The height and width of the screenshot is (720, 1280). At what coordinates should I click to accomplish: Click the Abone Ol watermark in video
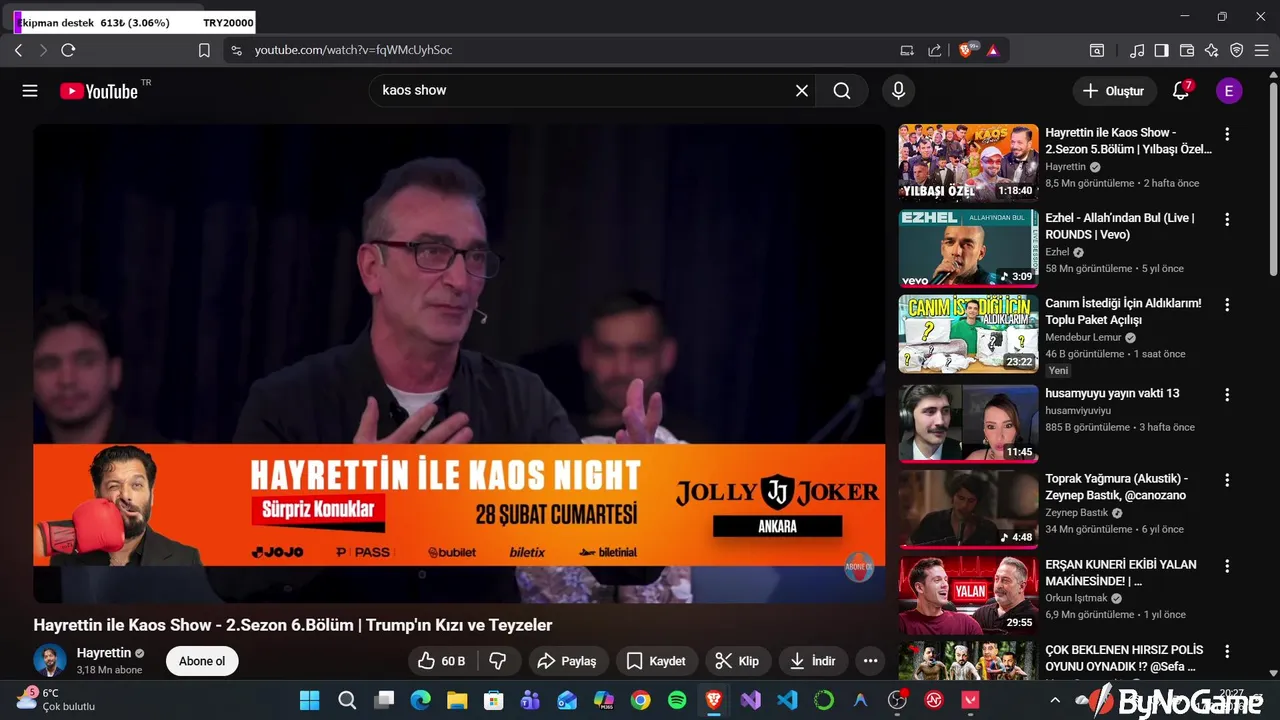tap(859, 567)
